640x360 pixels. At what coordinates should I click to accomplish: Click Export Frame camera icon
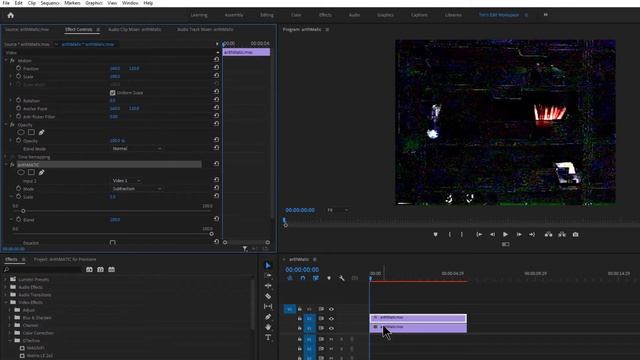point(576,234)
